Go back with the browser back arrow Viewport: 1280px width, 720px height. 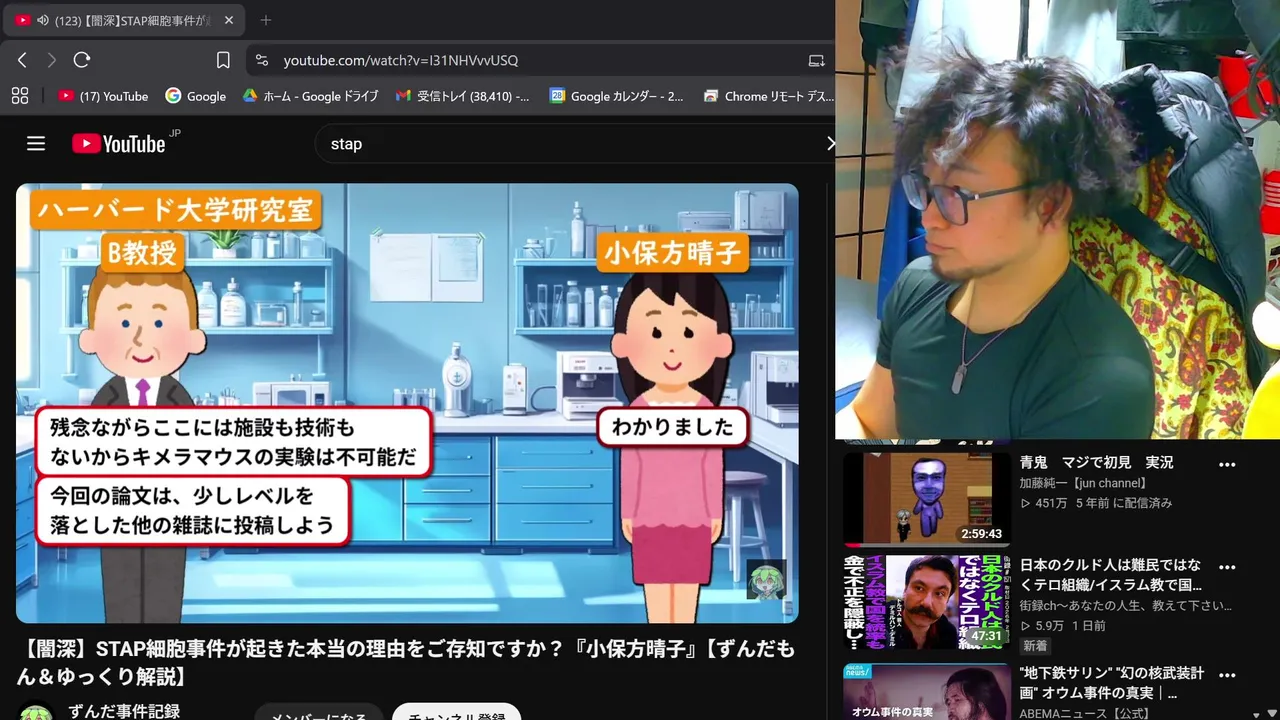[22, 60]
